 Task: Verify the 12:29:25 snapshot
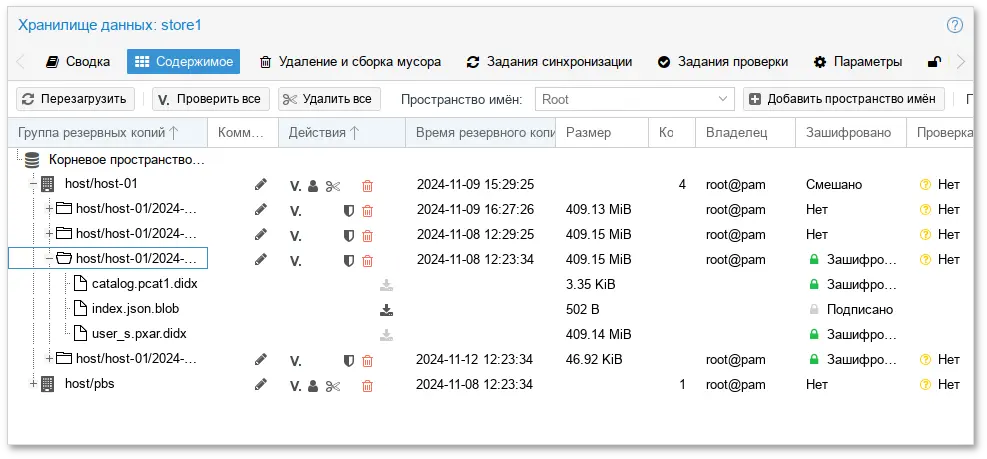pyautogui.click(x=295, y=236)
